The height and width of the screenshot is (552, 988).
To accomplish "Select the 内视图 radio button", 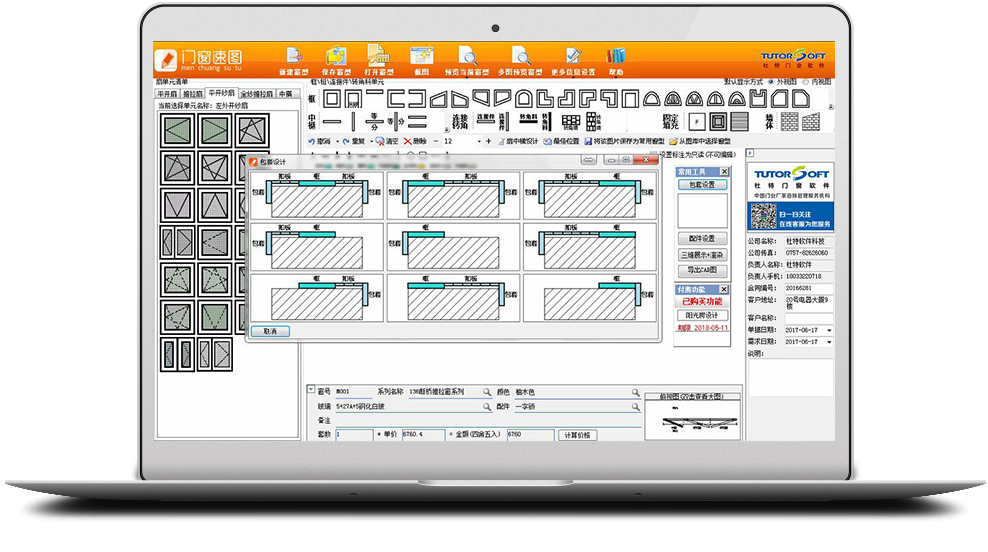I will [805, 82].
